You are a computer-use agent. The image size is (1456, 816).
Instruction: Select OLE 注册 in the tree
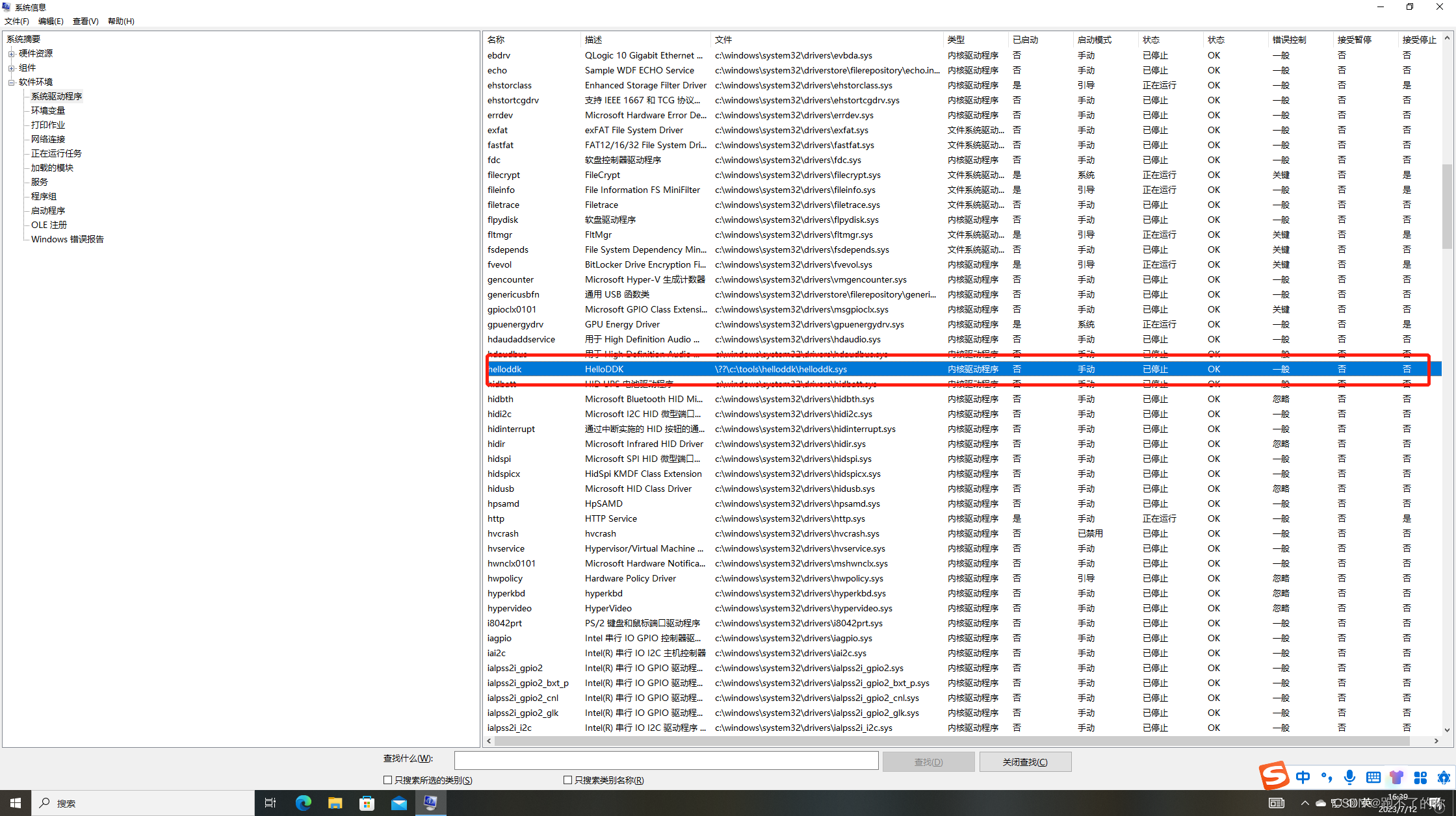coord(49,225)
